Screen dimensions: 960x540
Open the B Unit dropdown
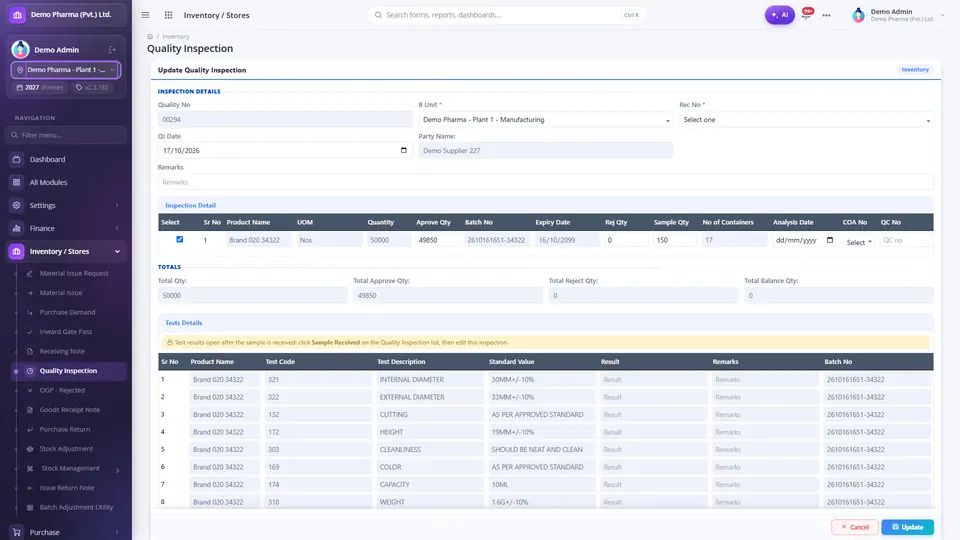point(546,120)
